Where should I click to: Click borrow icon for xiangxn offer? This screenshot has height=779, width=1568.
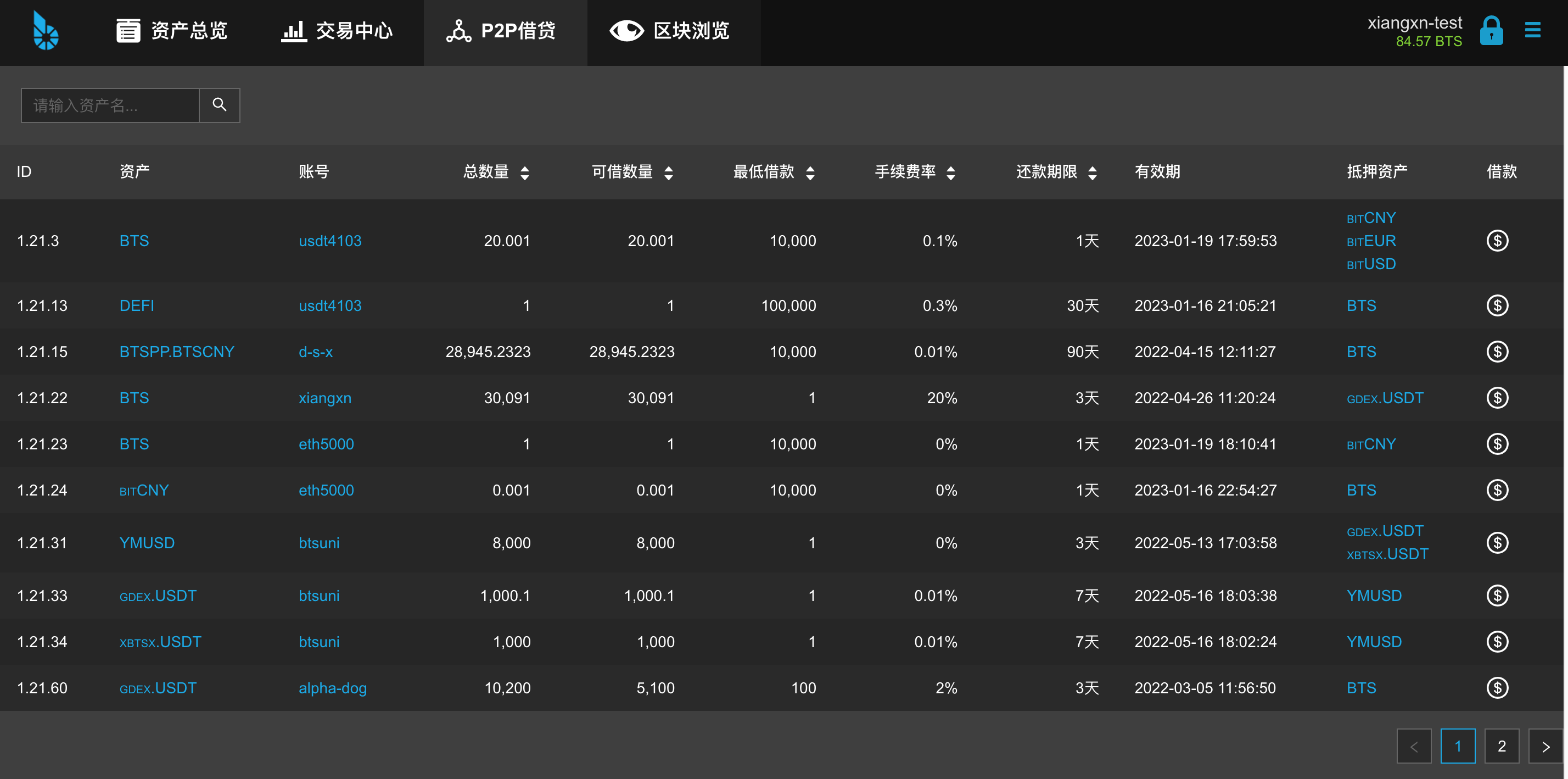[x=1497, y=398]
